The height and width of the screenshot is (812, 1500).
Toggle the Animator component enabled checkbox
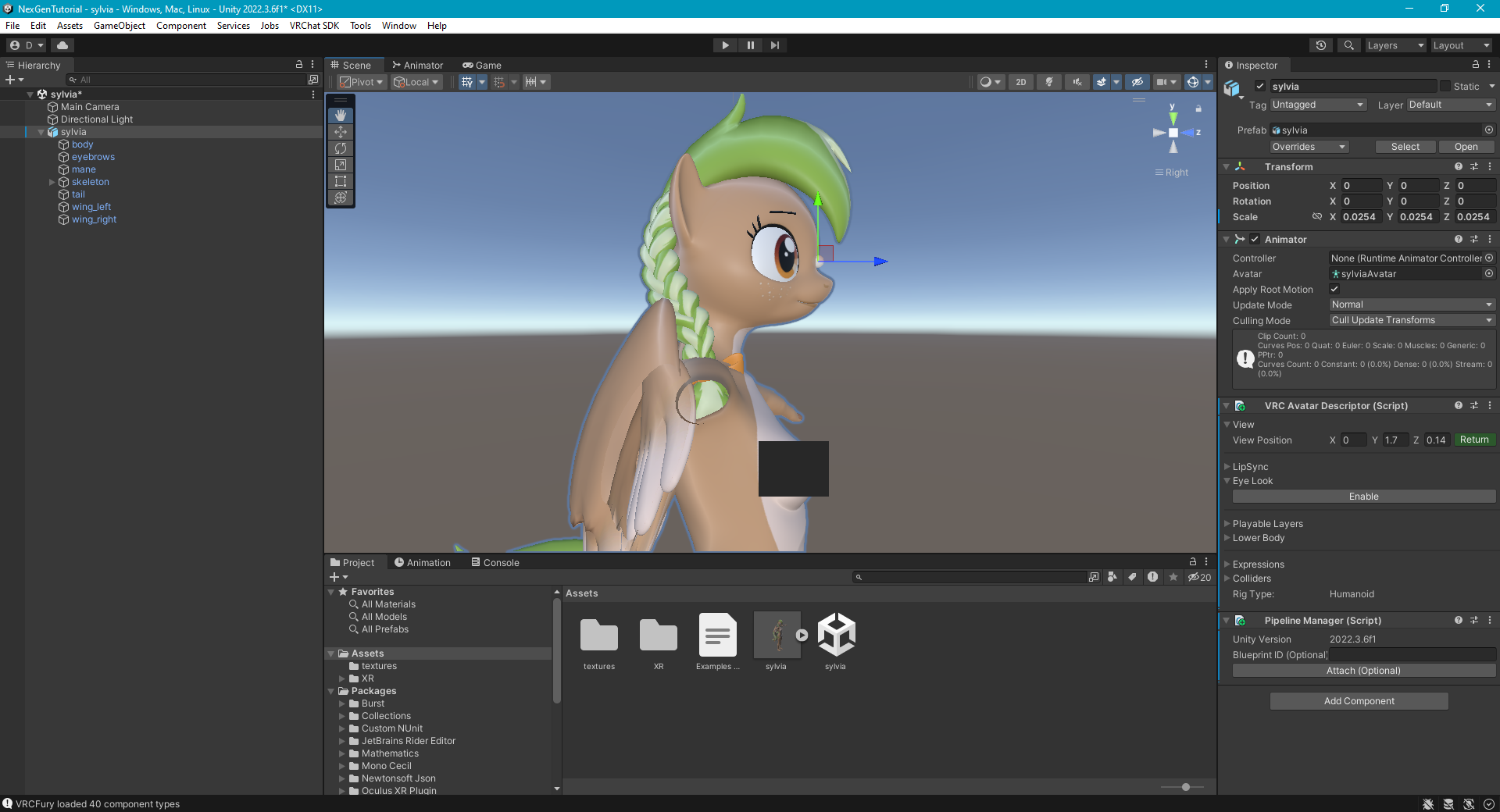[x=1255, y=239]
